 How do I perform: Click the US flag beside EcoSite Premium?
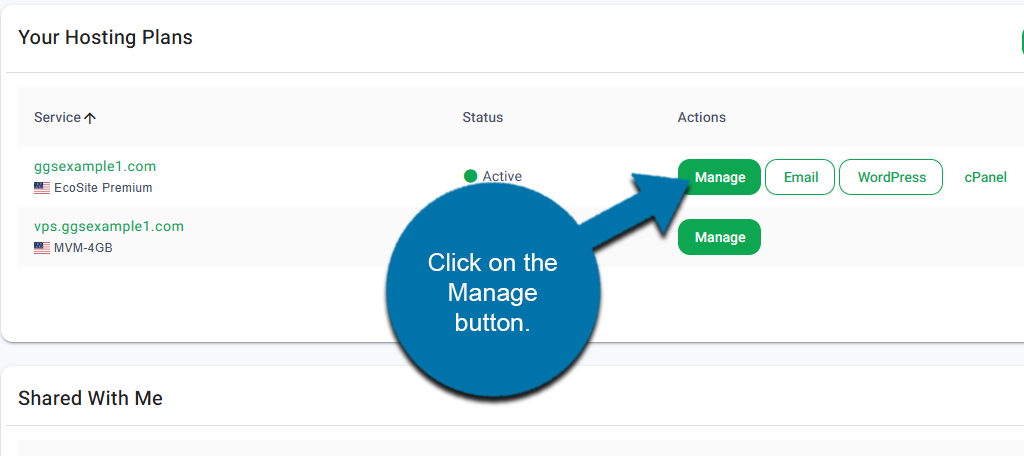pos(42,188)
